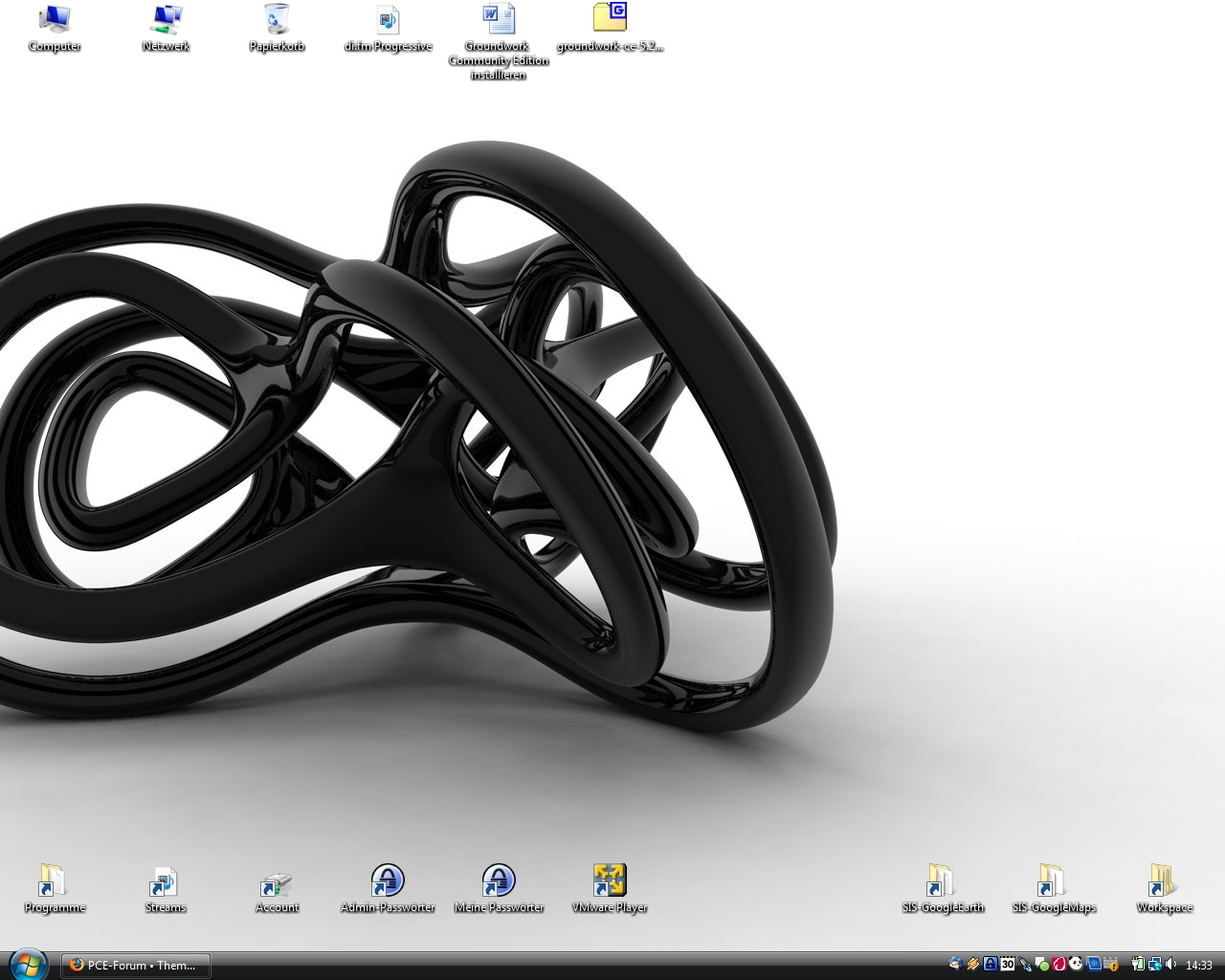Viewport: 1225px width, 980px height.
Task: Select the Netzwerk desktop icon
Action: 166,19
